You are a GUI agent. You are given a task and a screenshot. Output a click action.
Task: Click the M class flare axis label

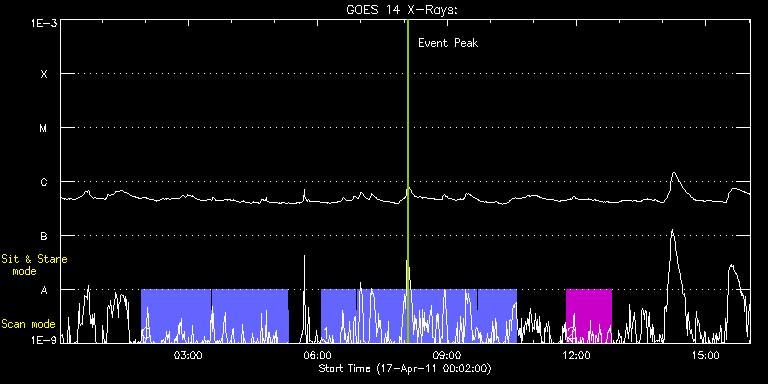coord(44,128)
